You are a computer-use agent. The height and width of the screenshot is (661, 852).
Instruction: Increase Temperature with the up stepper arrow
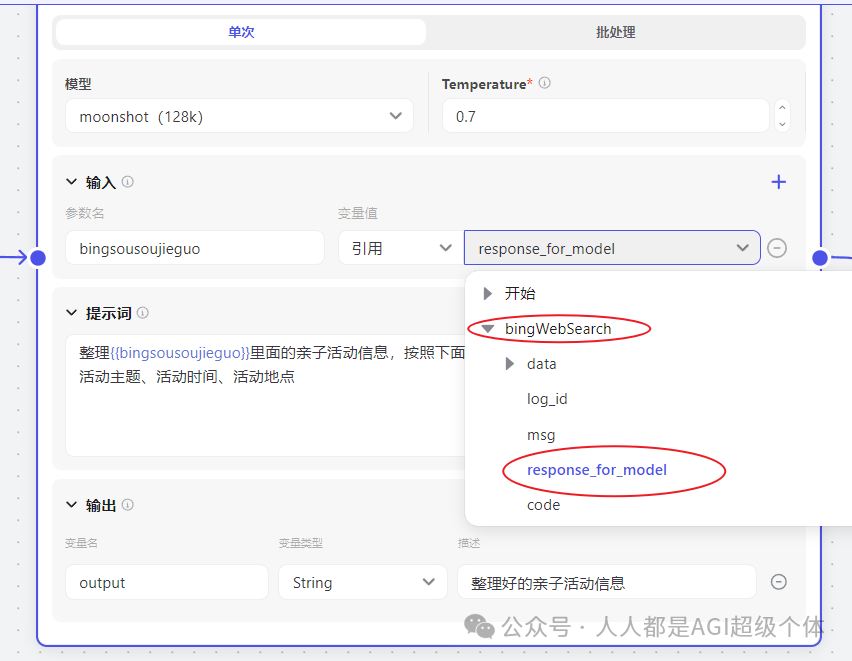[782, 108]
